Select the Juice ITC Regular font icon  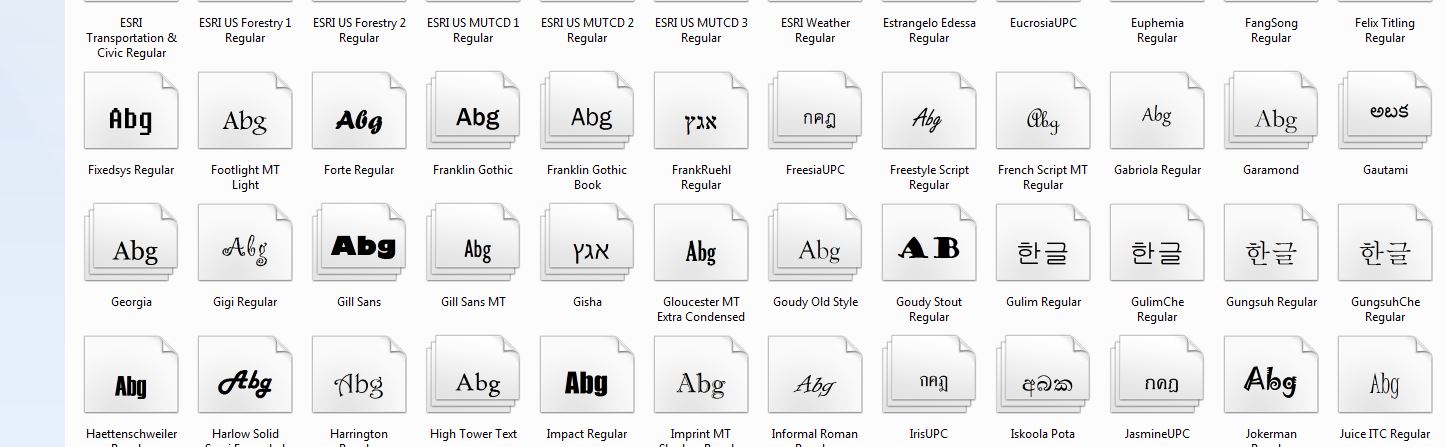[1385, 376]
